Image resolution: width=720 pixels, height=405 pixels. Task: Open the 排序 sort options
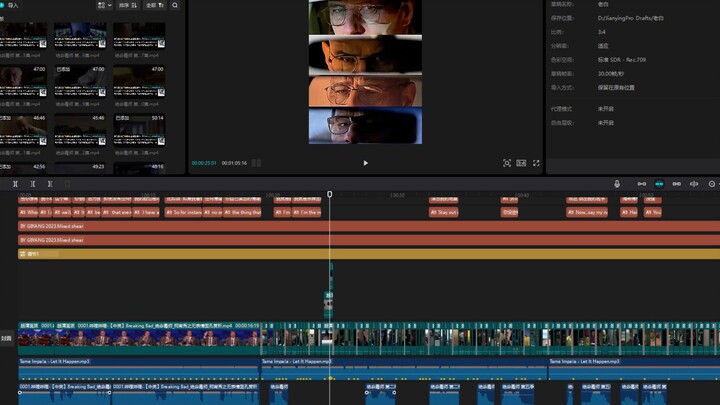128,5
